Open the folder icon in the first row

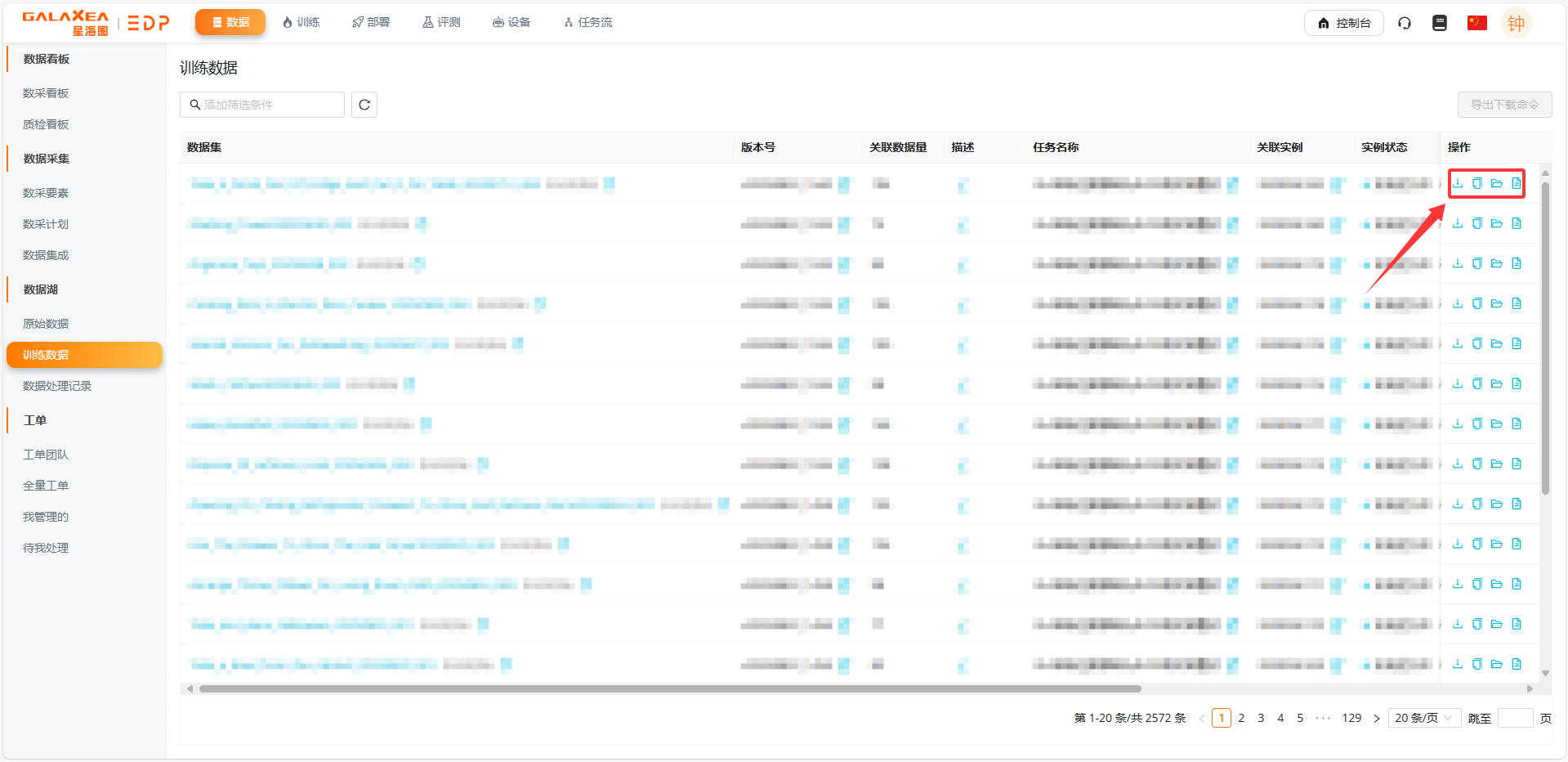point(1497,183)
